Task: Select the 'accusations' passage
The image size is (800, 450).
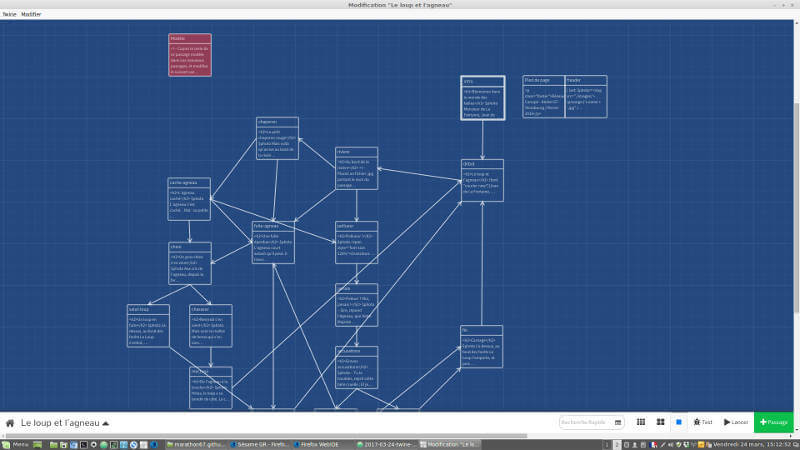Action: [357, 367]
